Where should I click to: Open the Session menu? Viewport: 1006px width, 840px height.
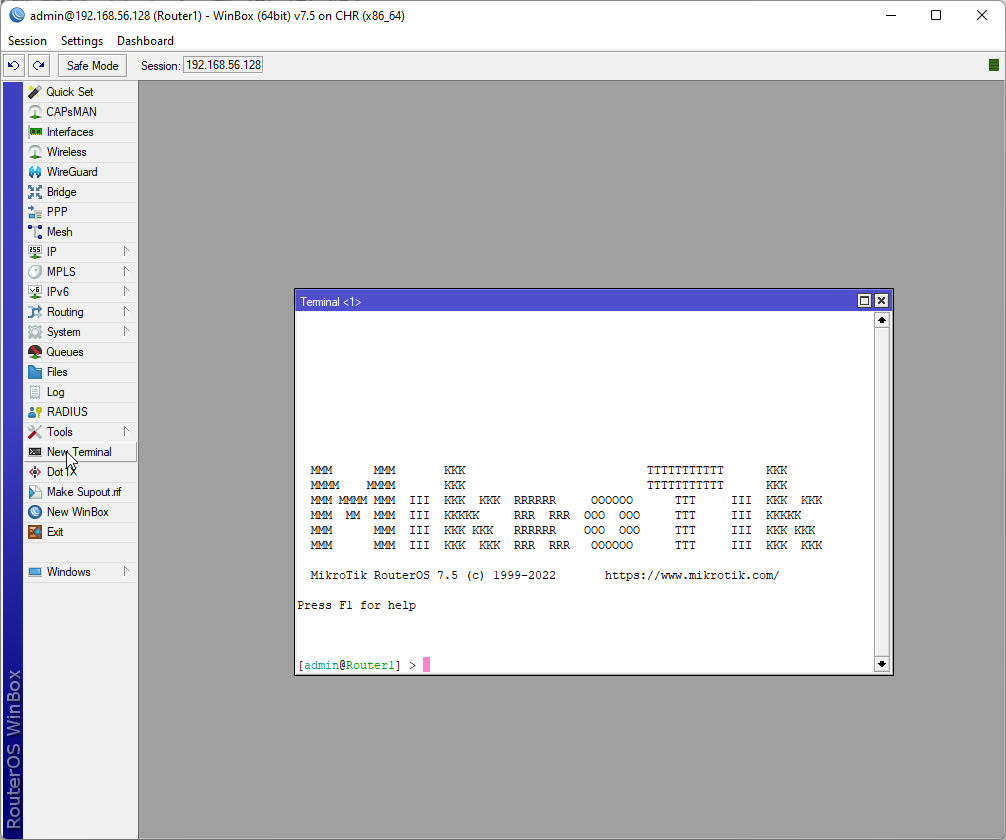pos(27,41)
